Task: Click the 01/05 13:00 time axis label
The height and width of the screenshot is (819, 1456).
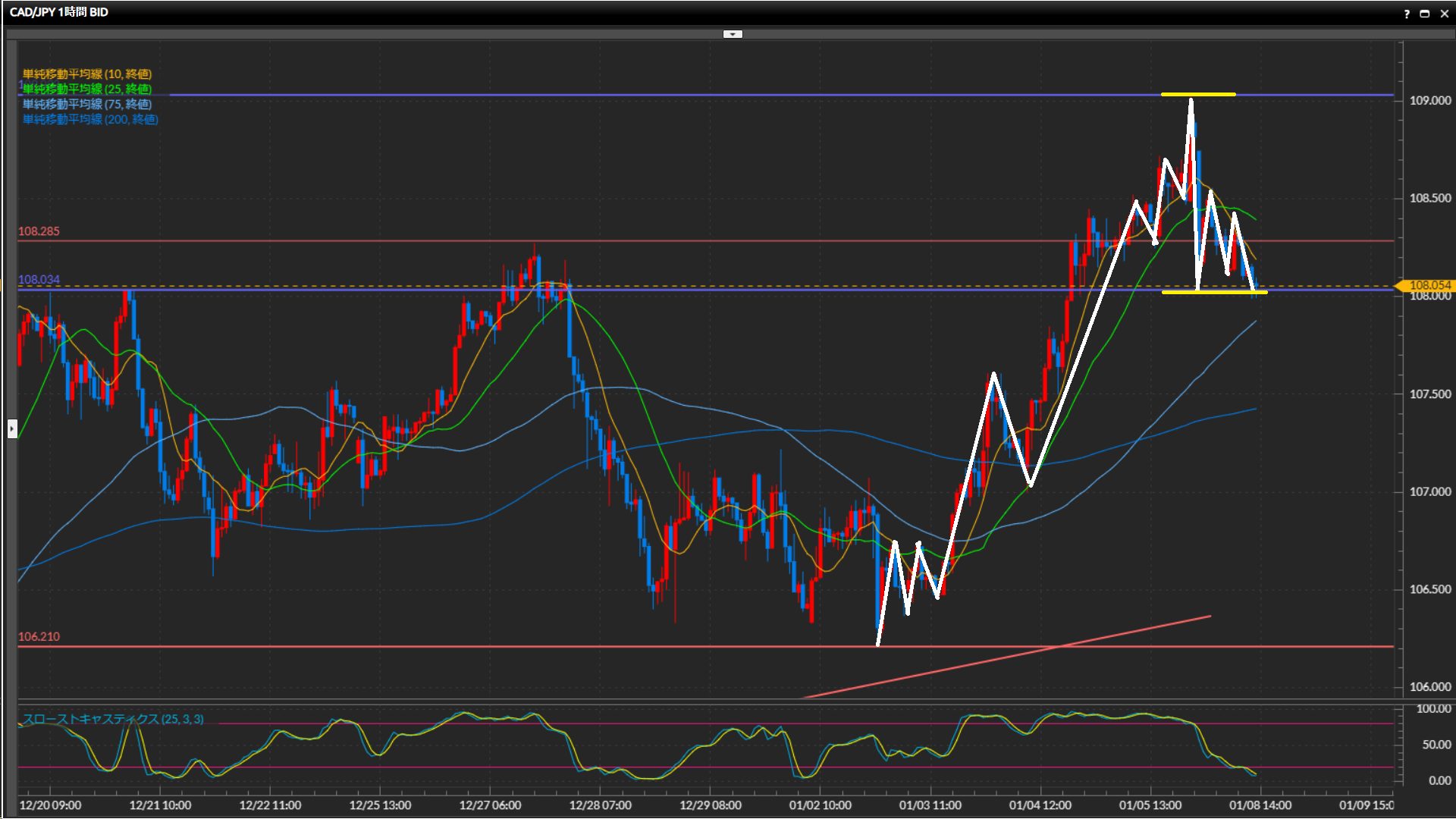Action: click(1150, 805)
